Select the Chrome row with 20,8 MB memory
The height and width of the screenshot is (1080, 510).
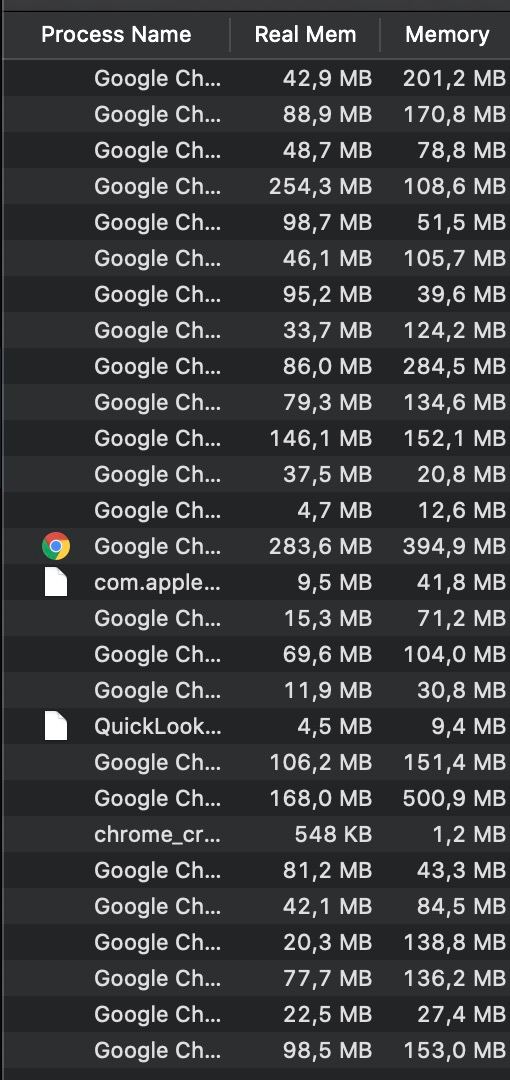(256, 474)
